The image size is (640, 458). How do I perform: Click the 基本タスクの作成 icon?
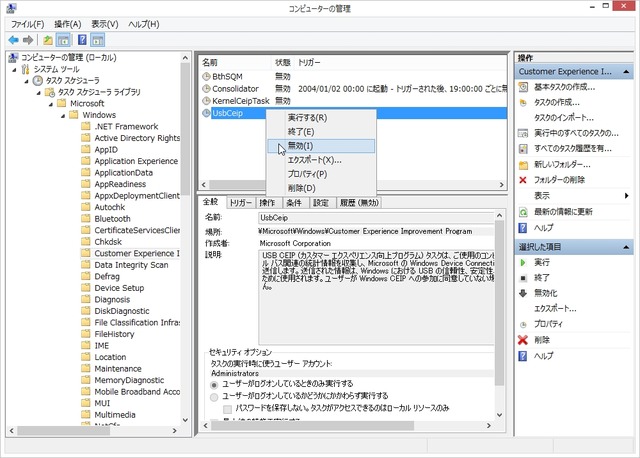[523, 87]
